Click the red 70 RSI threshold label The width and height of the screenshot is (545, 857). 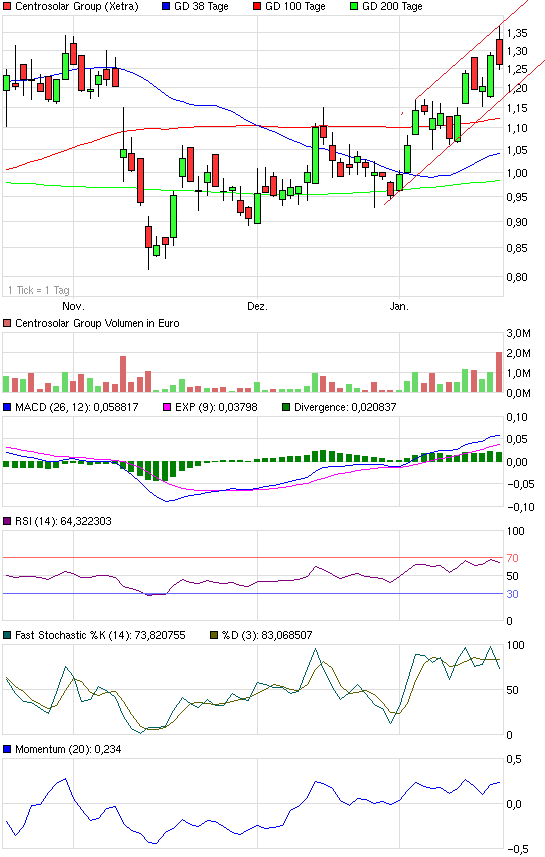click(x=512, y=558)
